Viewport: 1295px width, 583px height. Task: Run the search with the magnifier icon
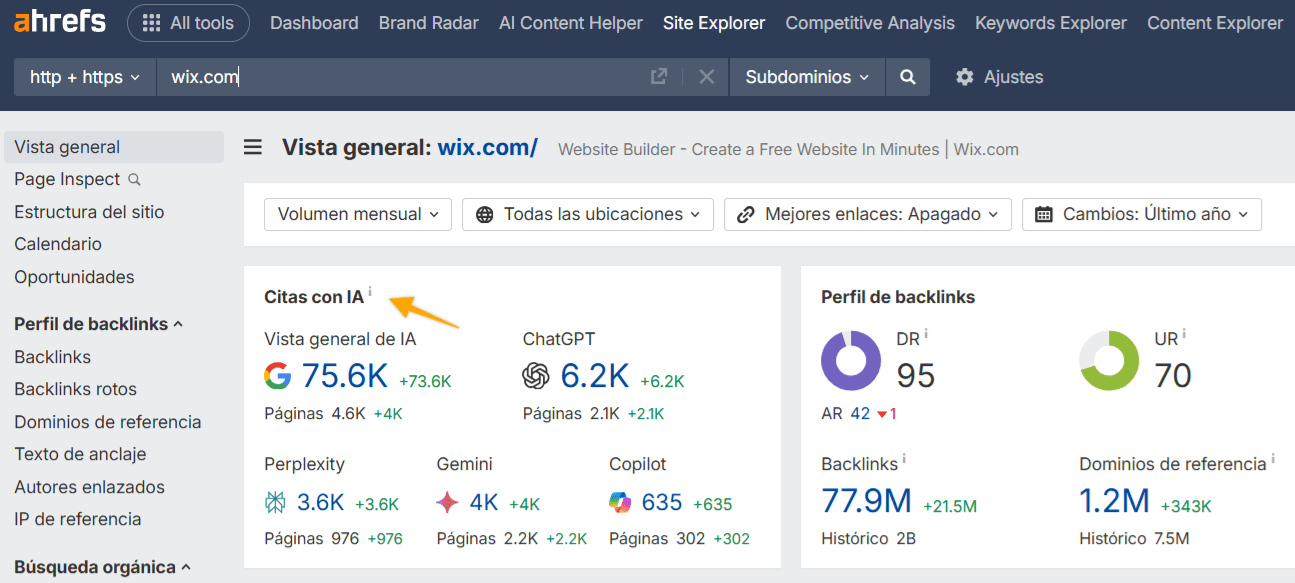(x=907, y=76)
